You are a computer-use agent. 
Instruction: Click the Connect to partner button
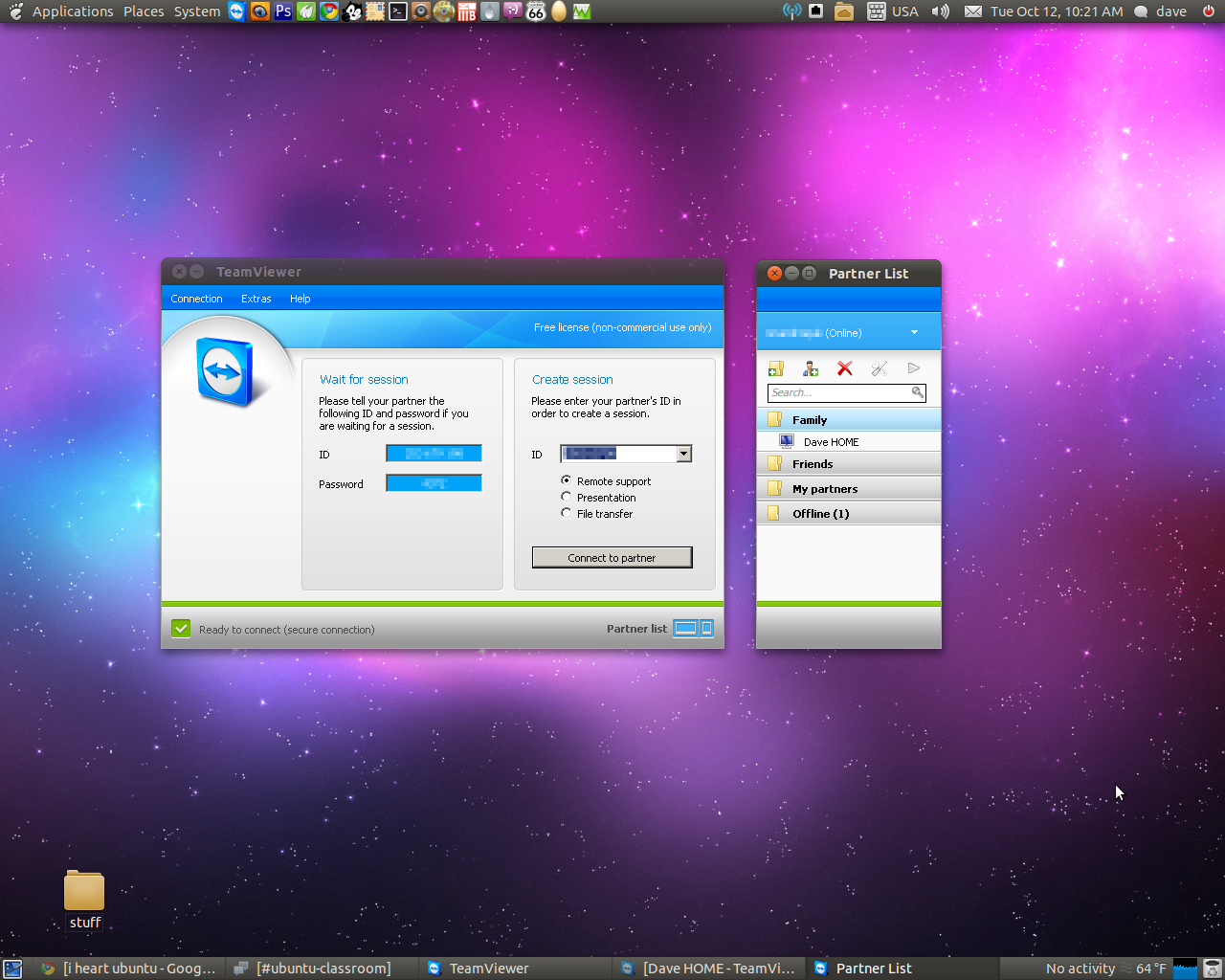click(612, 557)
